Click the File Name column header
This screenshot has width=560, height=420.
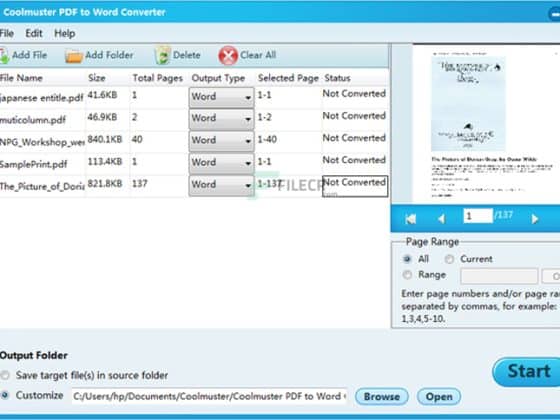(21, 78)
